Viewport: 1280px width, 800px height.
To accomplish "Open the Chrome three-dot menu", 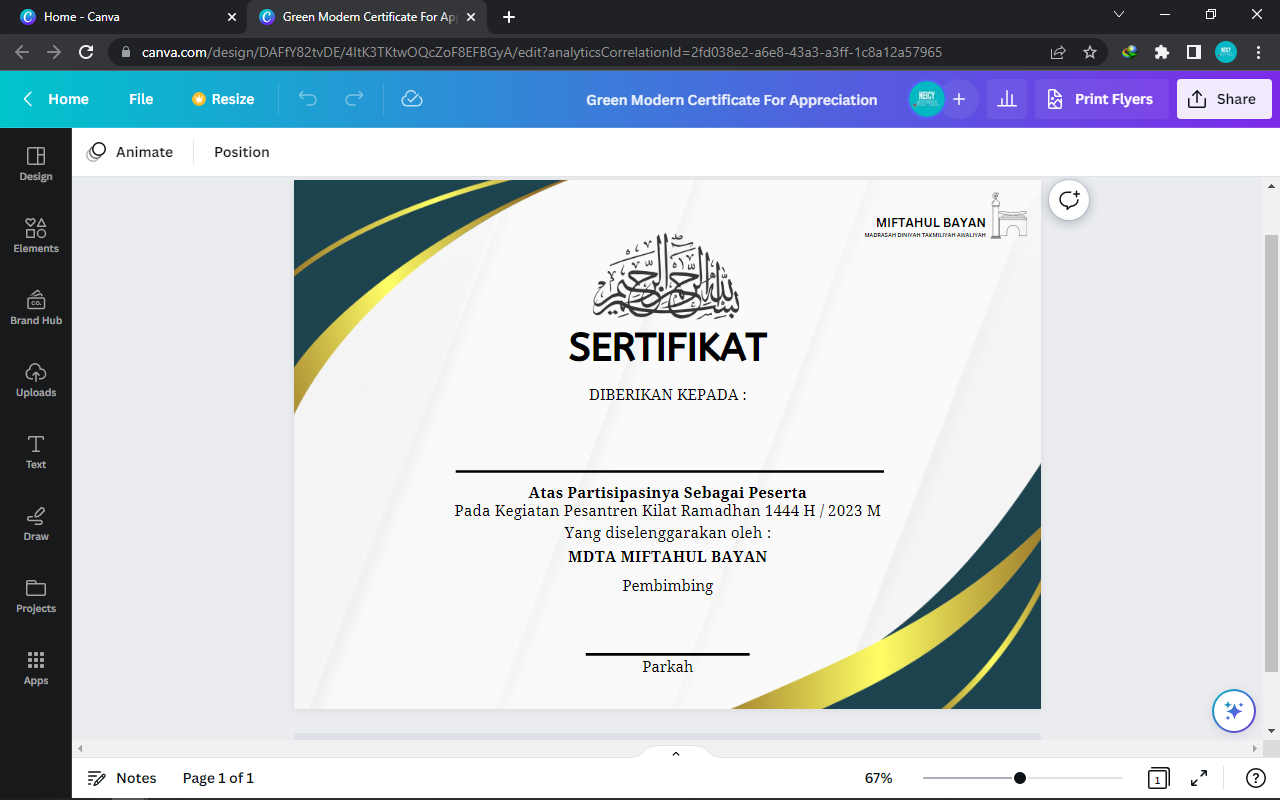I will 1258,52.
